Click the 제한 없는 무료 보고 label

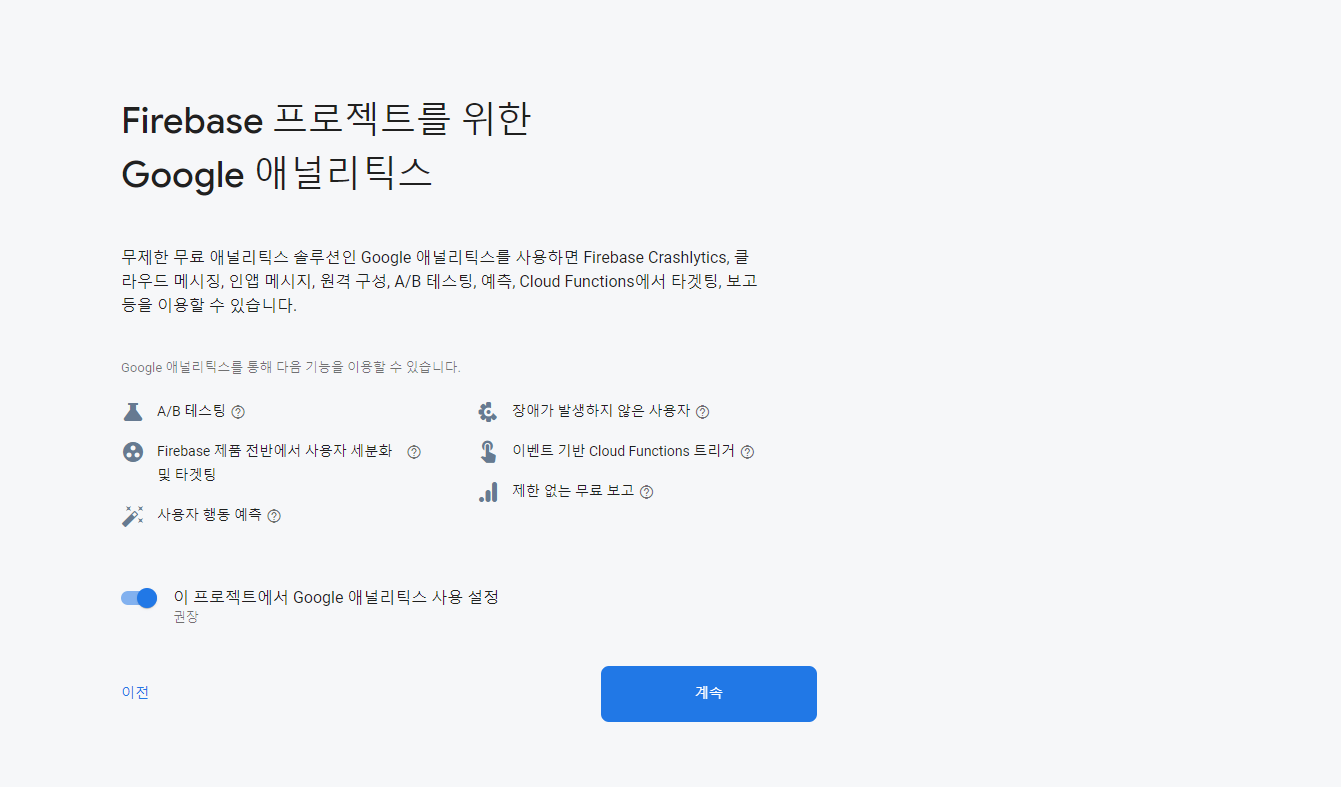[x=573, y=491]
